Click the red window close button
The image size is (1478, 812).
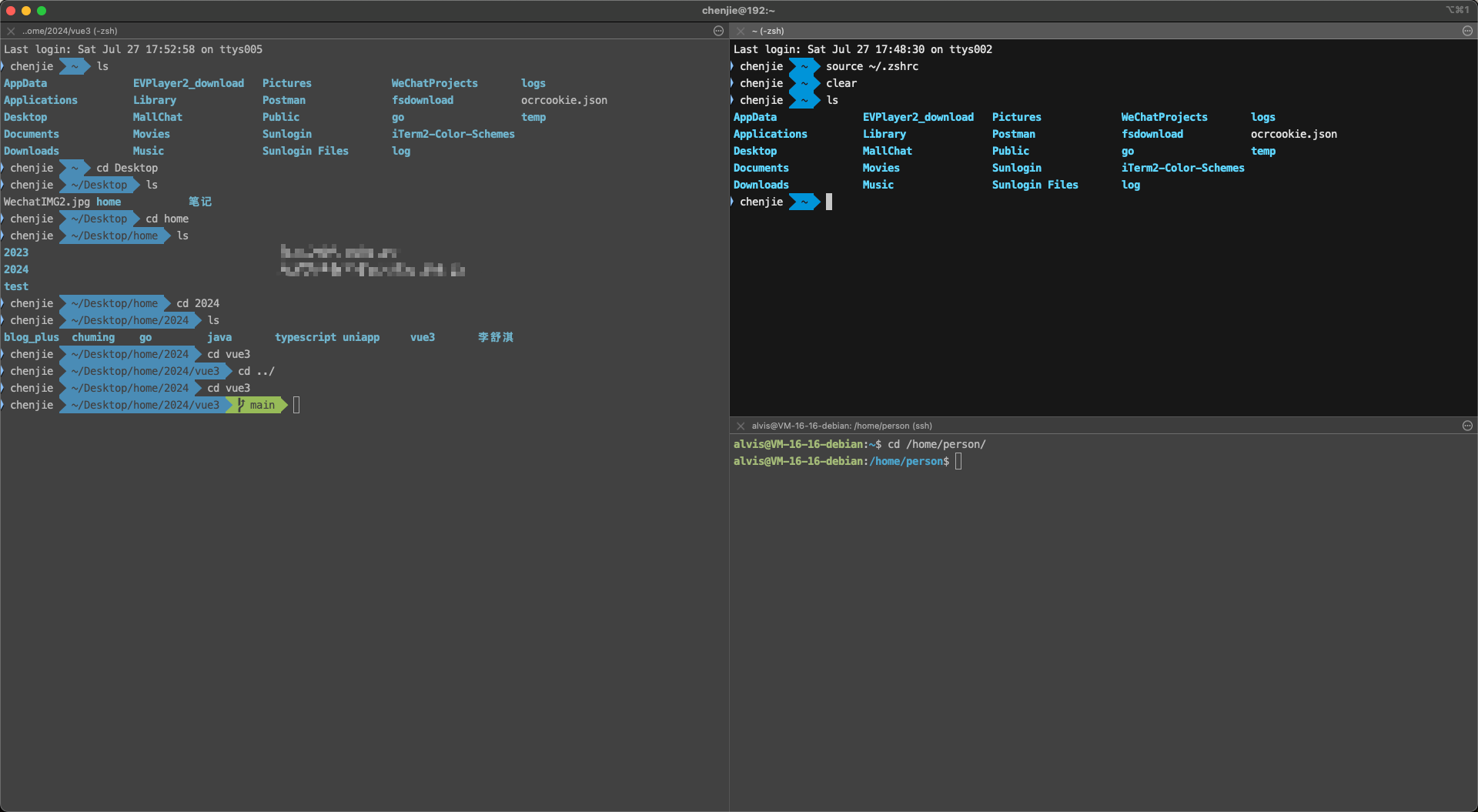tap(11, 11)
